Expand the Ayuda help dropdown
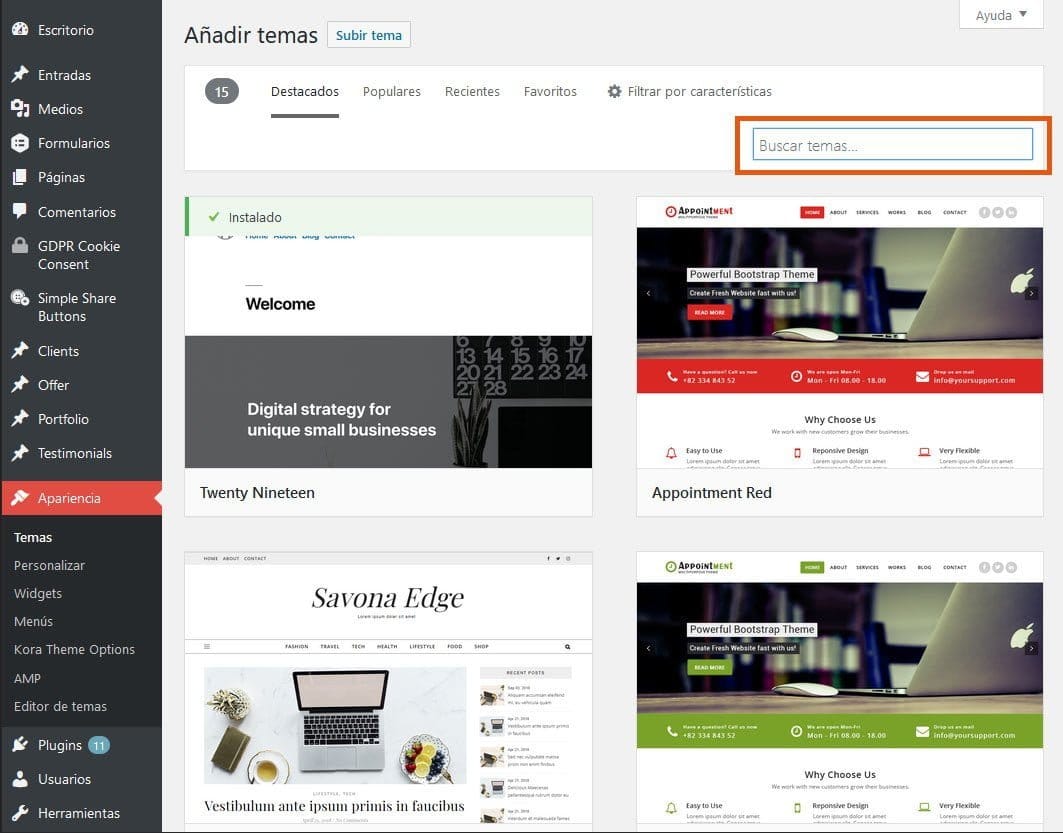 pyautogui.click(x=1001, y=15)
